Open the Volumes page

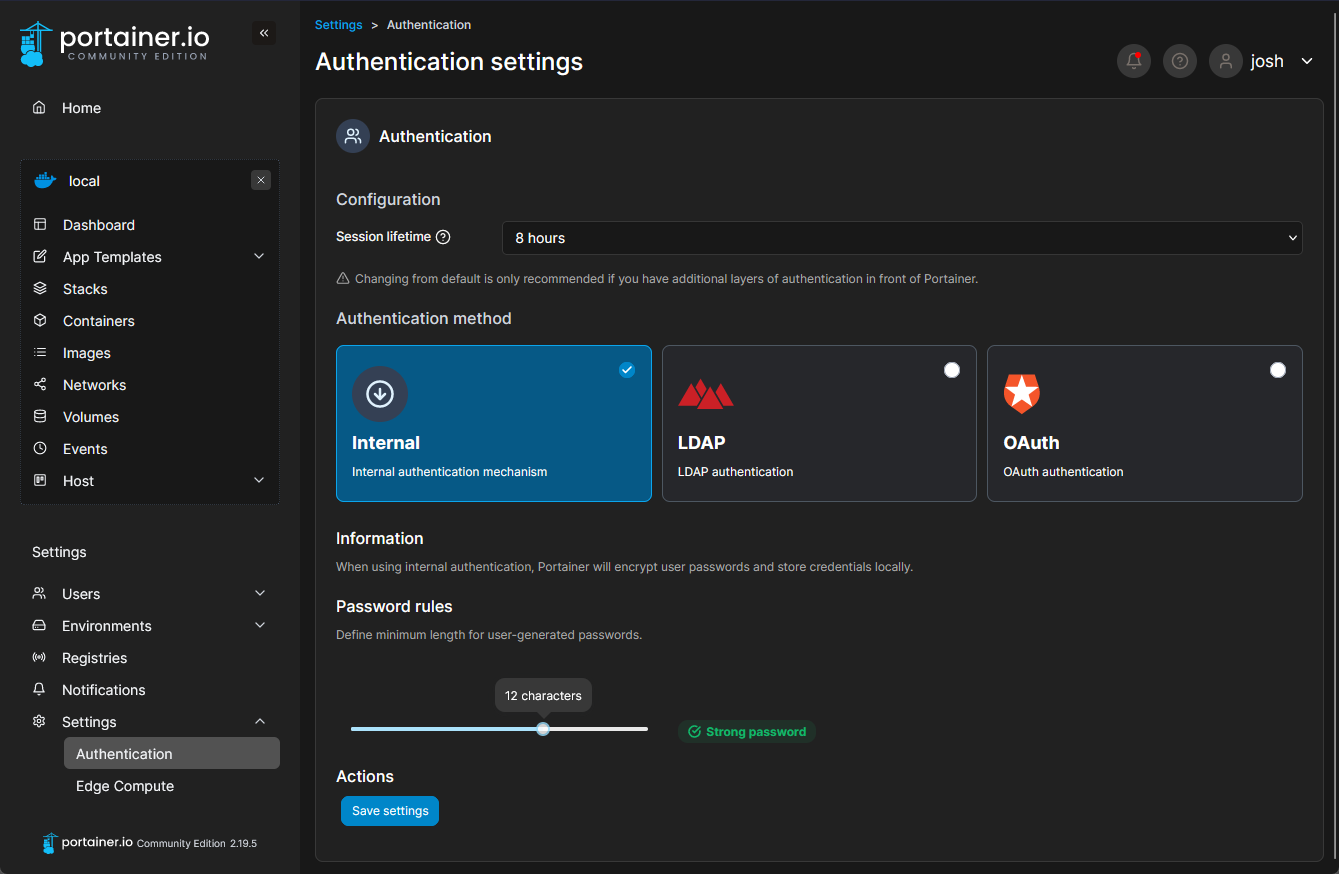click(91, 417)
